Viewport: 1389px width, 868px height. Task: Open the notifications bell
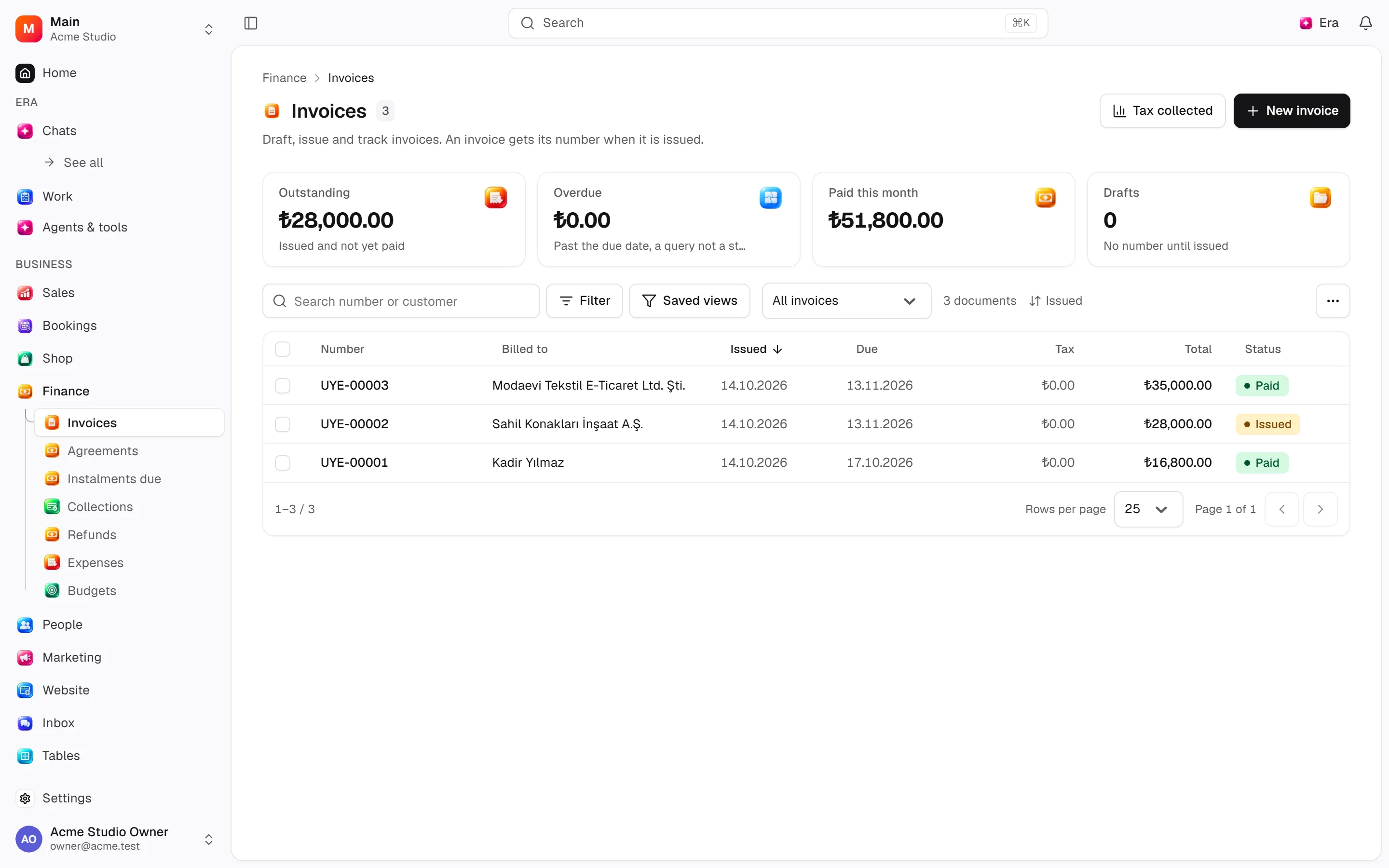pos(1365,23)
